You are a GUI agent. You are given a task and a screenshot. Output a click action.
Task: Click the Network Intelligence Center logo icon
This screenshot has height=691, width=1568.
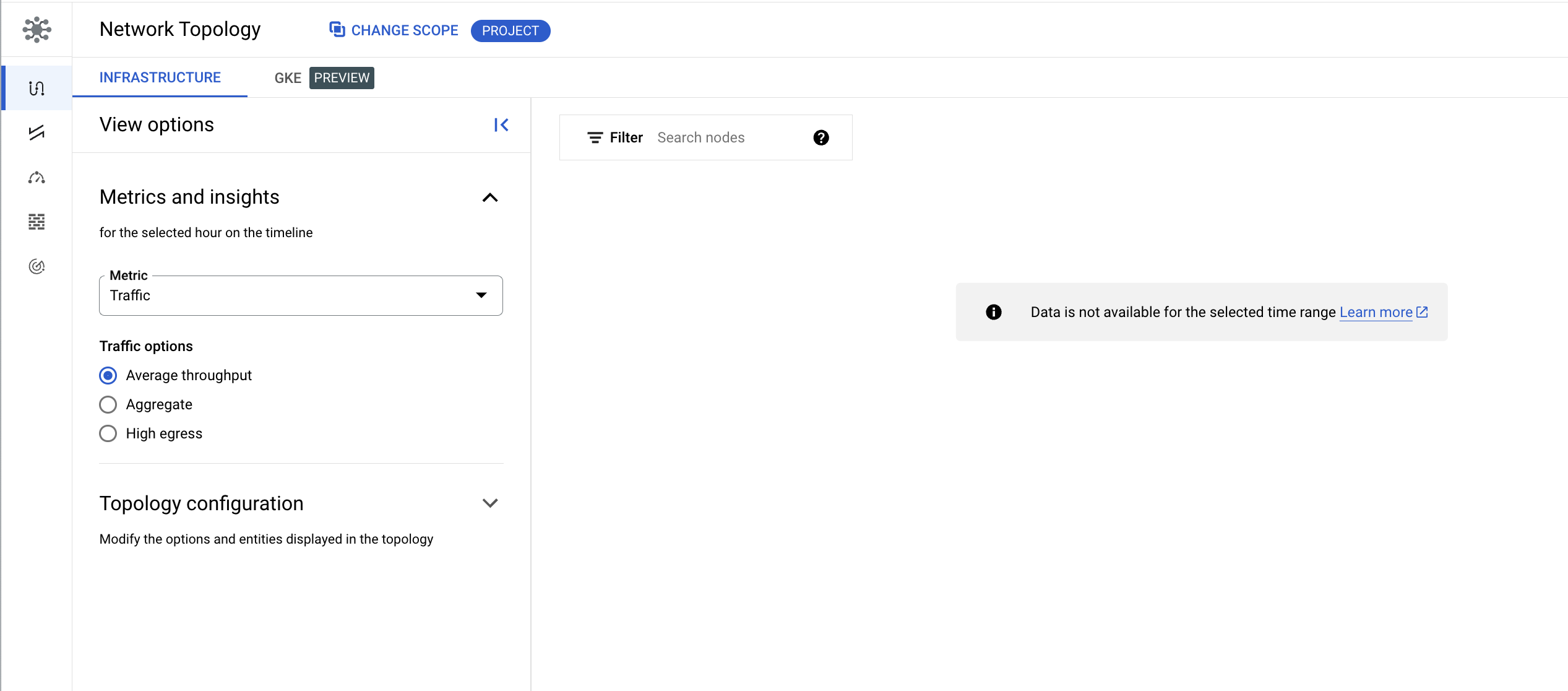pyautogui.click(x=37, y=29)
